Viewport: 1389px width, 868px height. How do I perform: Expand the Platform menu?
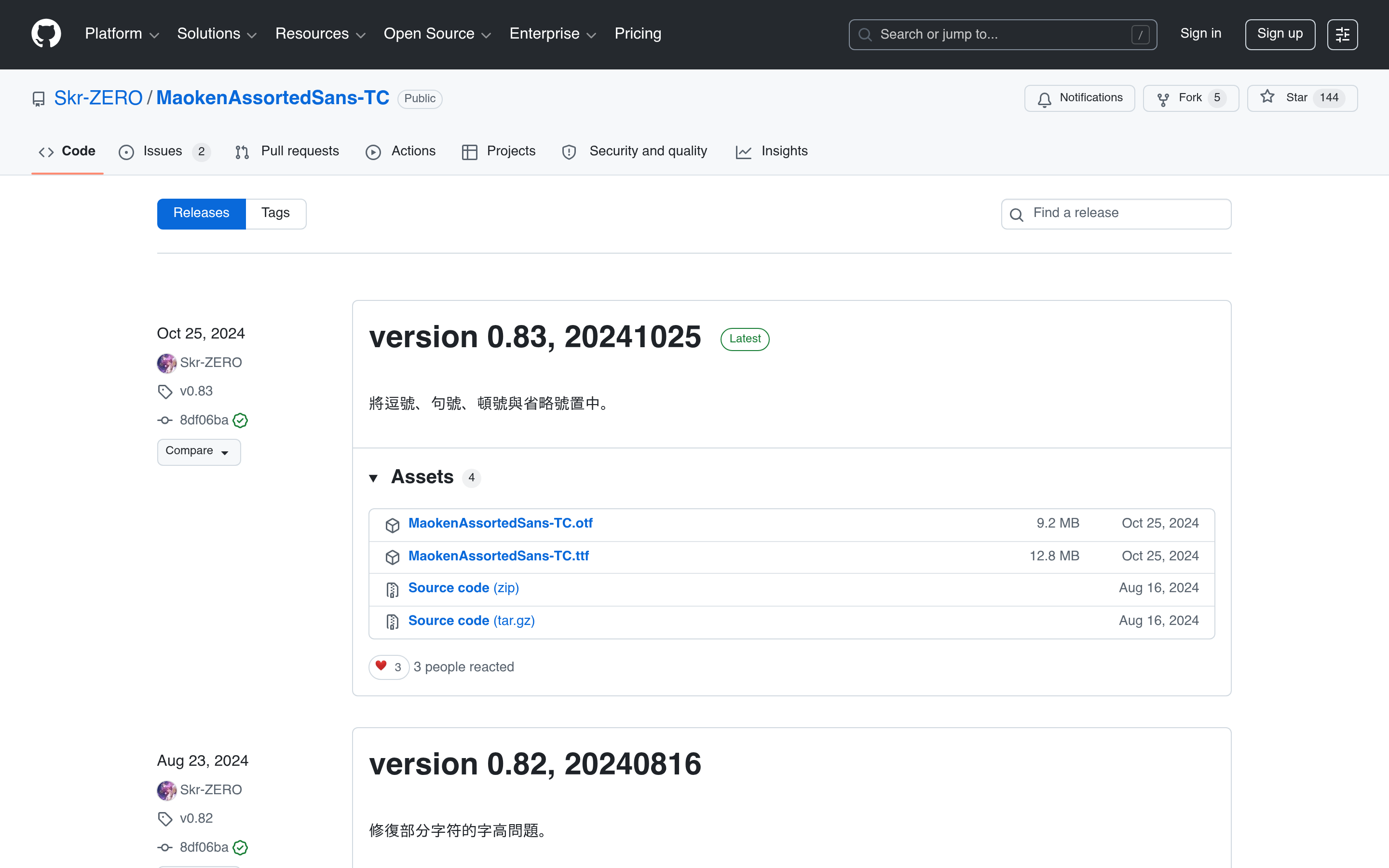click(x=122, y=34)
